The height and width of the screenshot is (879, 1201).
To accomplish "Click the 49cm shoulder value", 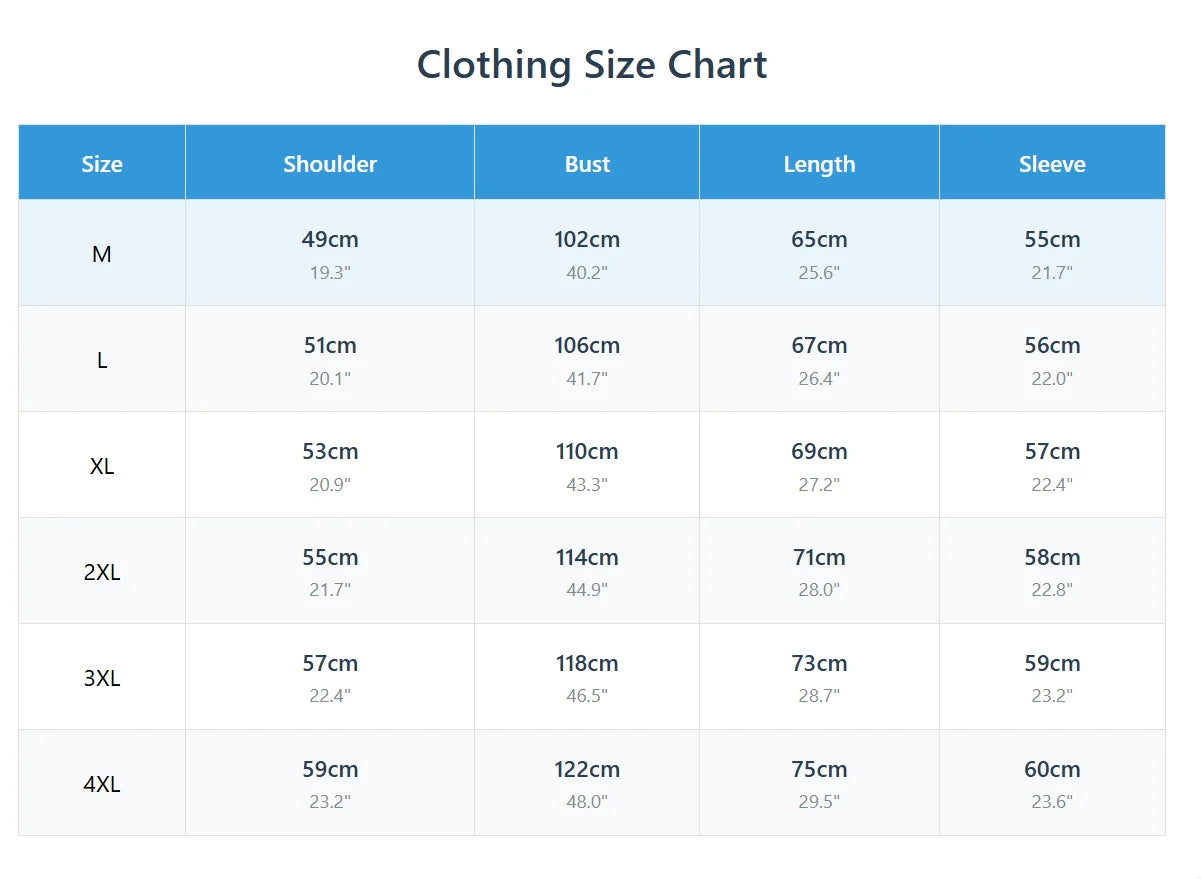I will 330,240.
